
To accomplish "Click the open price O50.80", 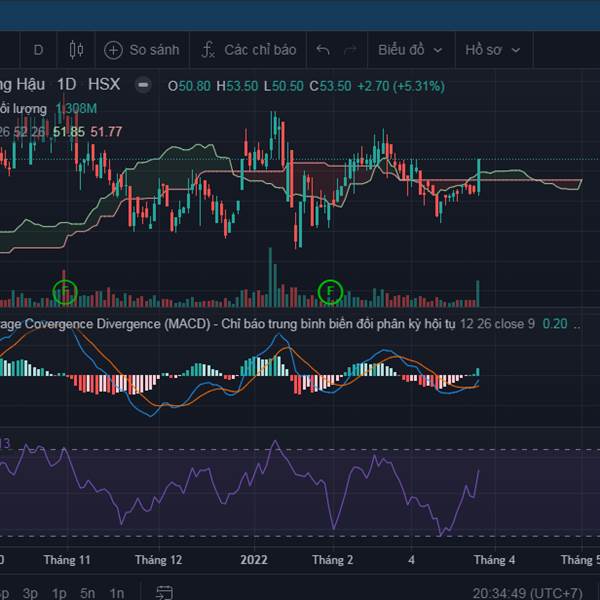I will [x=189, y=86].
